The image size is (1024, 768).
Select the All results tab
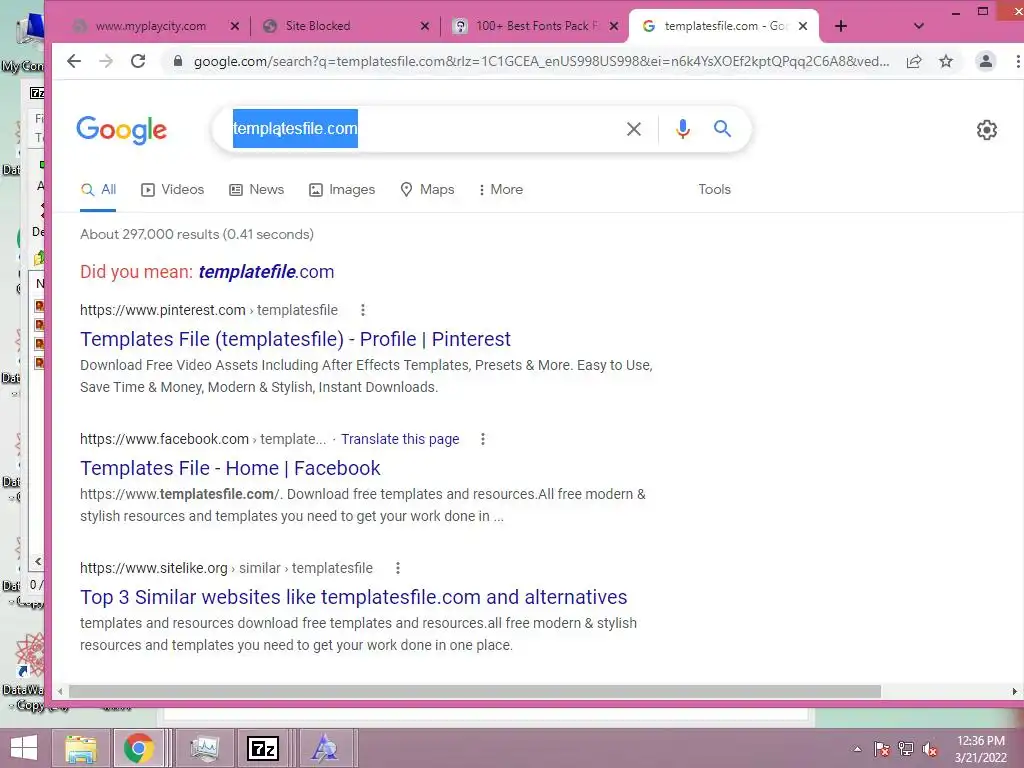coord(98,189)
